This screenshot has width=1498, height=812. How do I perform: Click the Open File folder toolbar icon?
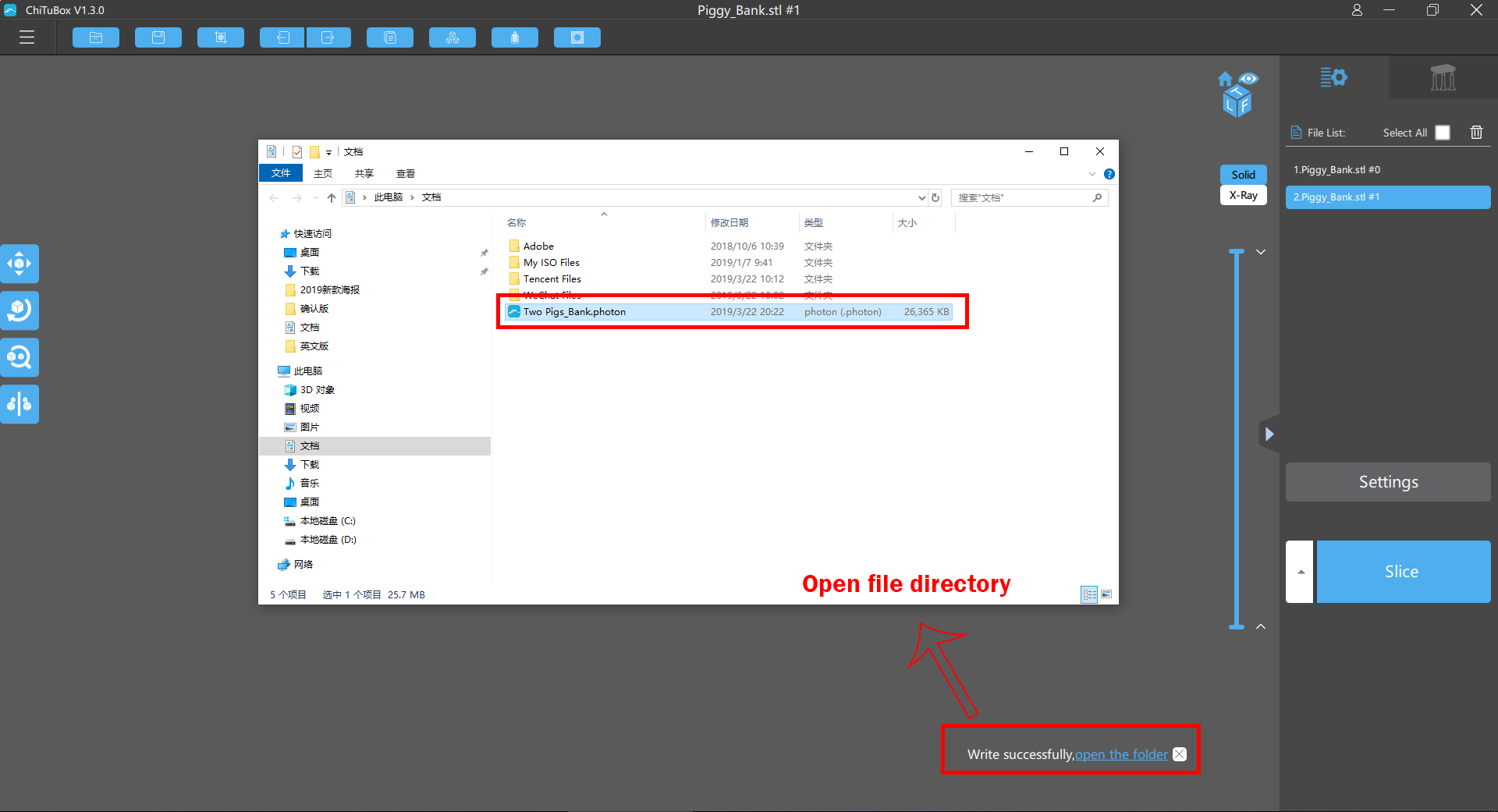(x=96, y=37)
